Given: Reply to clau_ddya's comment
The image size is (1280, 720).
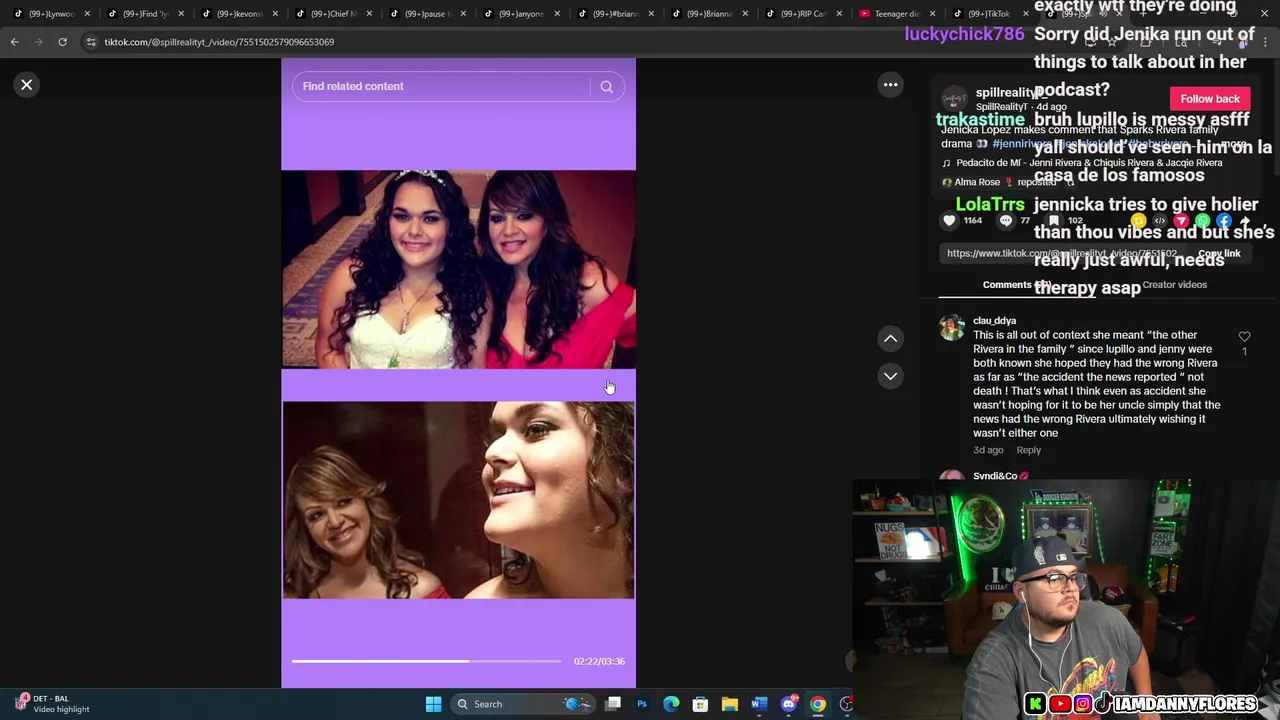Looking at the screenshot, I should pyautogui.click(x=1028, y=451).
